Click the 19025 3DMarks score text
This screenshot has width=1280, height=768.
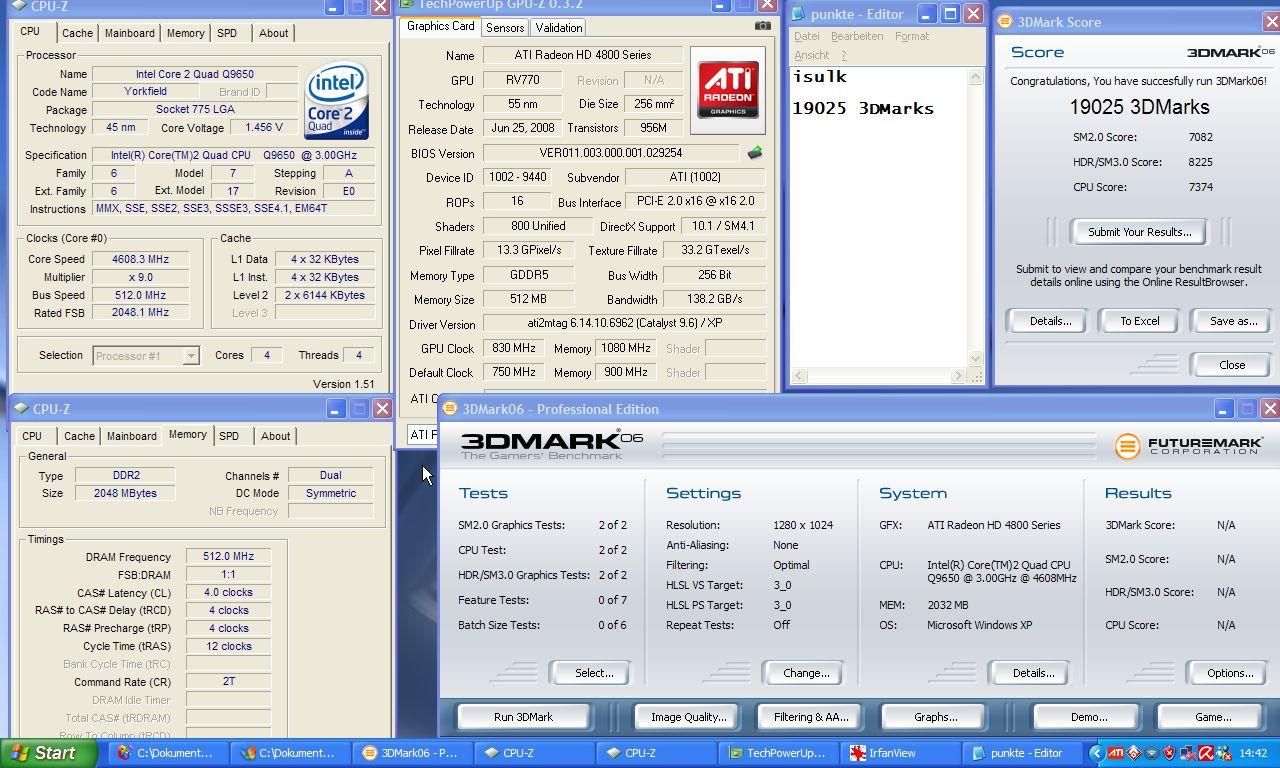pyautogui.click(x=1139, y=107)
